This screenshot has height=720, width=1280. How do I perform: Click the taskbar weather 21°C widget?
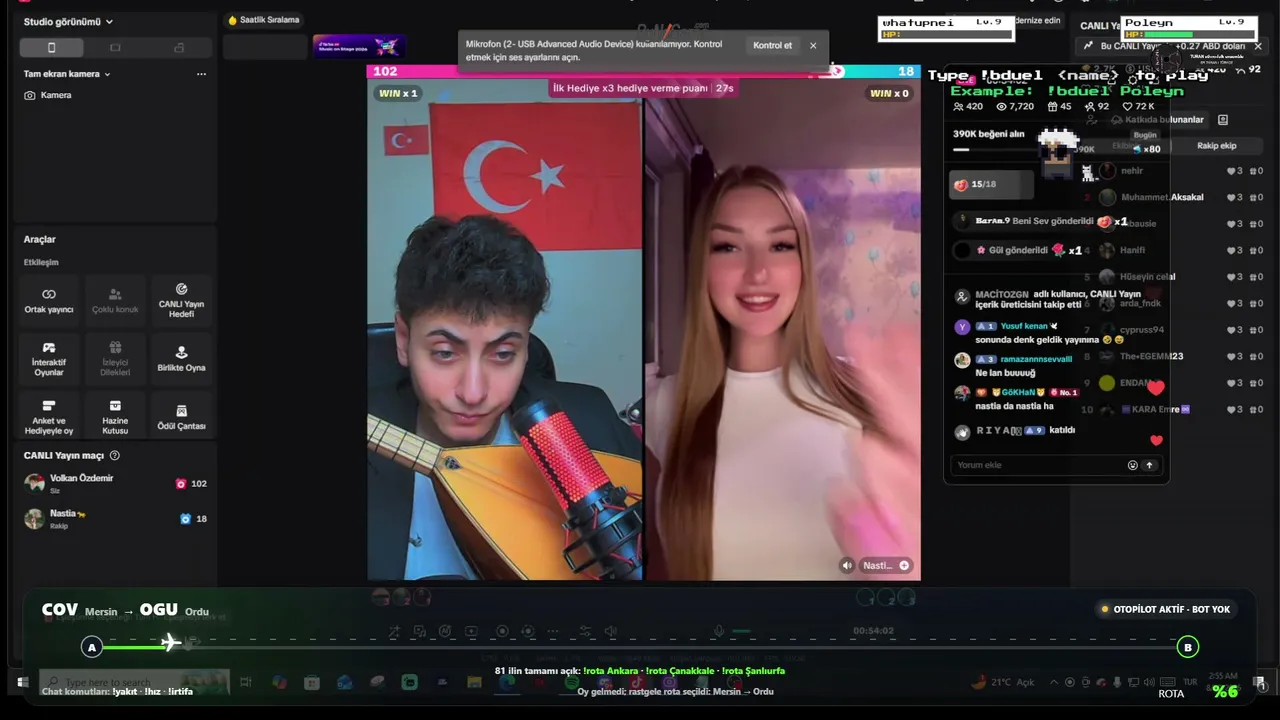click(1003, 683)
